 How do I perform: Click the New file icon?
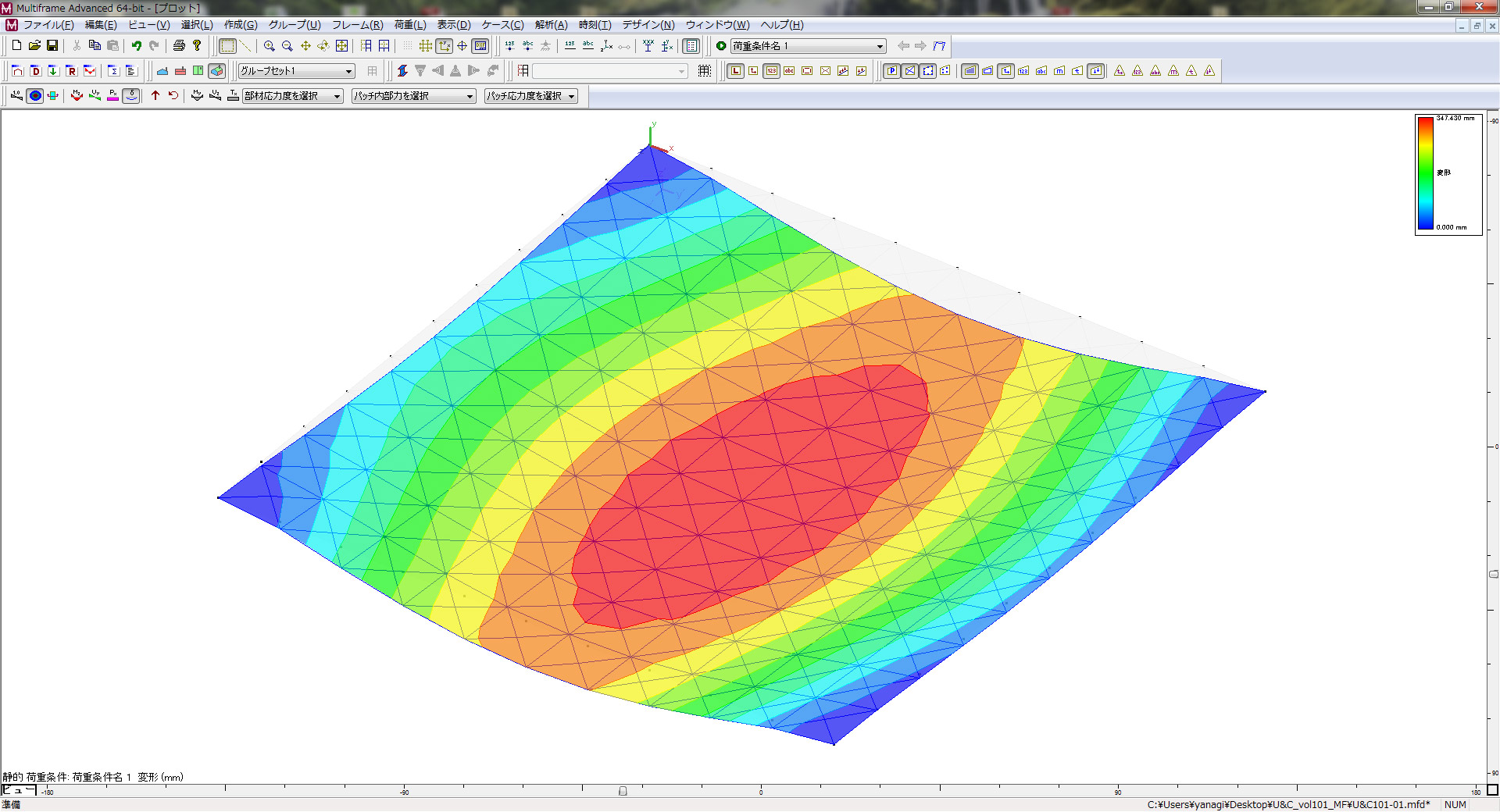coord(16,46)
